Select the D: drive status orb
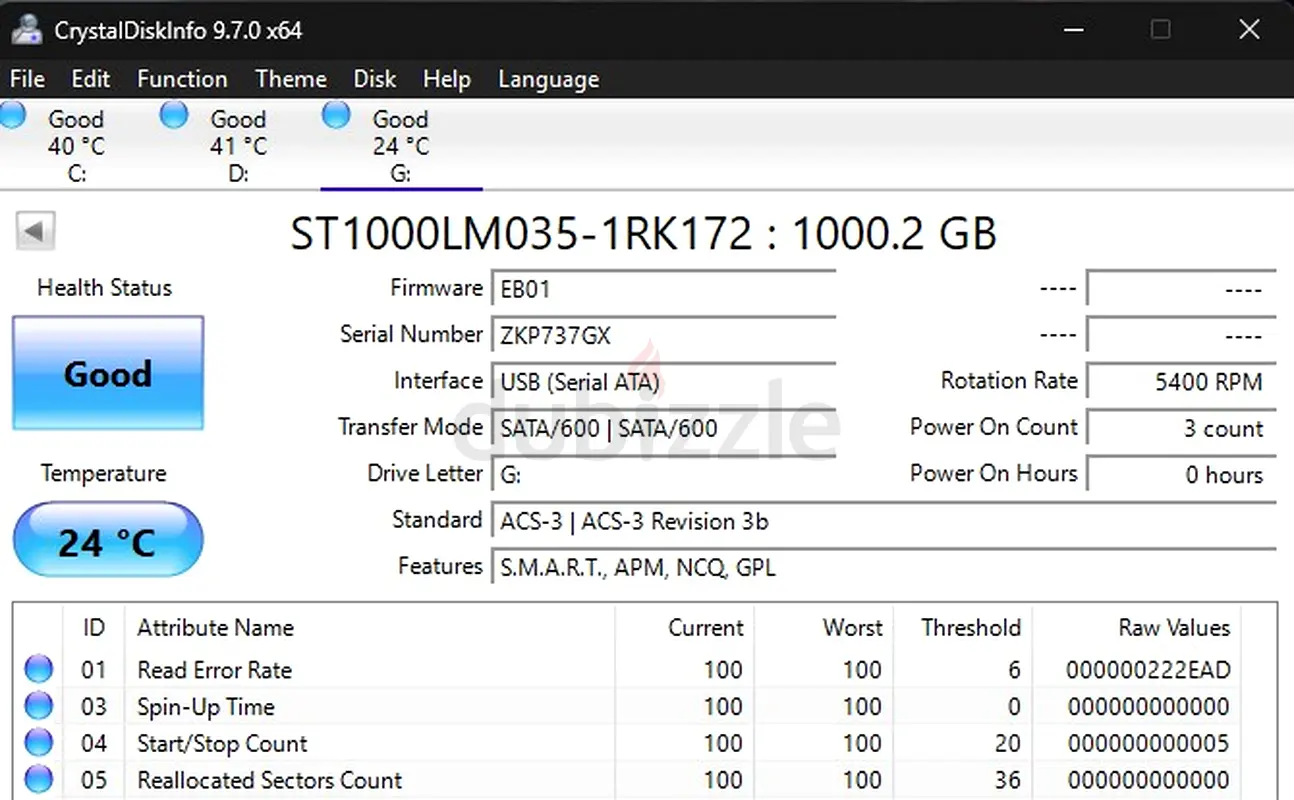Image resolution: width=1294 pixels, height=800 pixels. (x=174, y=115)
